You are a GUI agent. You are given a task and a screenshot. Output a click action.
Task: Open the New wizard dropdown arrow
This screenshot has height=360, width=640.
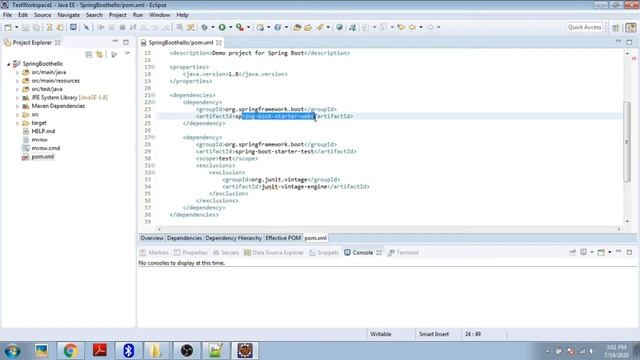tap(16, 27)
